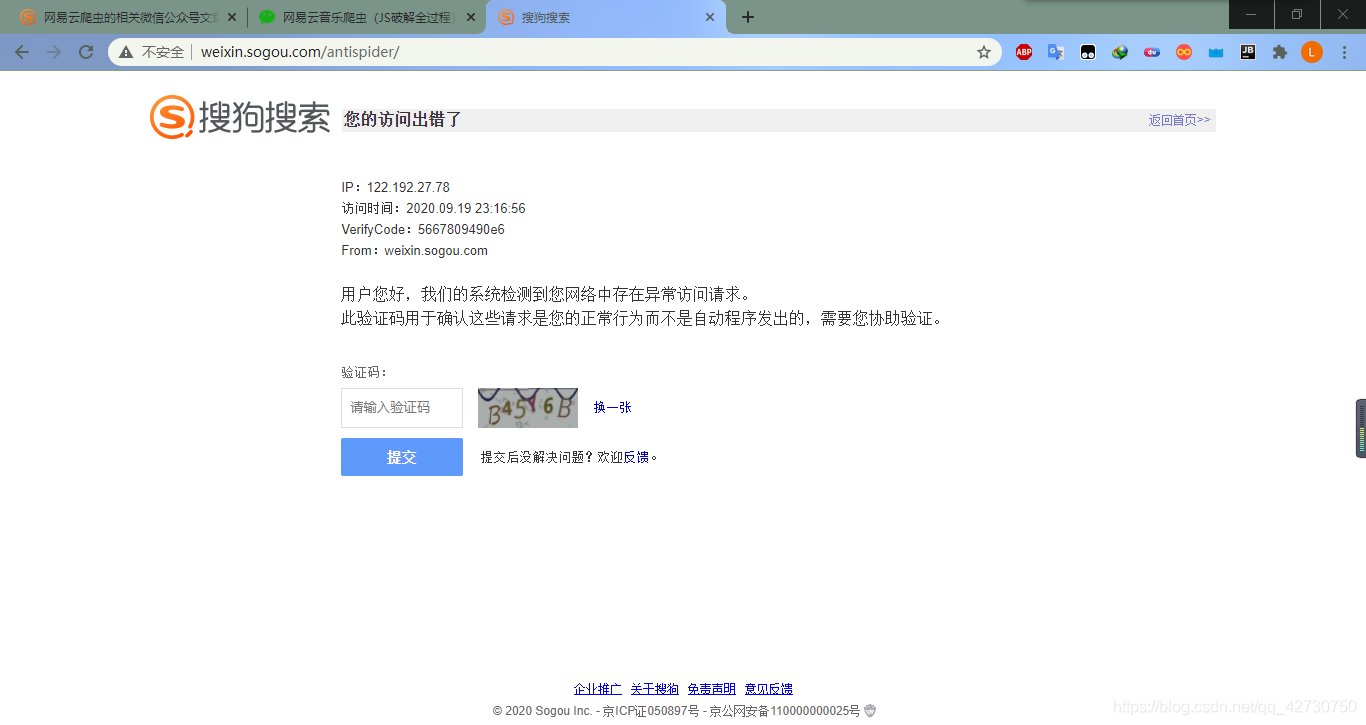Open the JetBrains (JB) extension icon
The width and height of the screenshot is (1366, 725).
1248,52
